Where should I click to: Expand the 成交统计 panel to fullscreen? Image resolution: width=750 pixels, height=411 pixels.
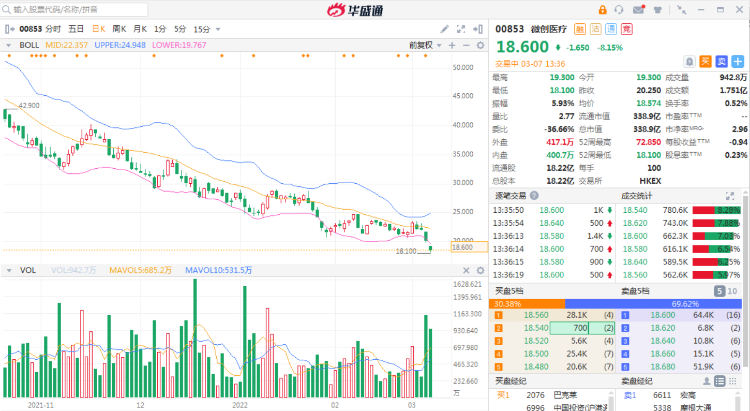pos(729,196)
